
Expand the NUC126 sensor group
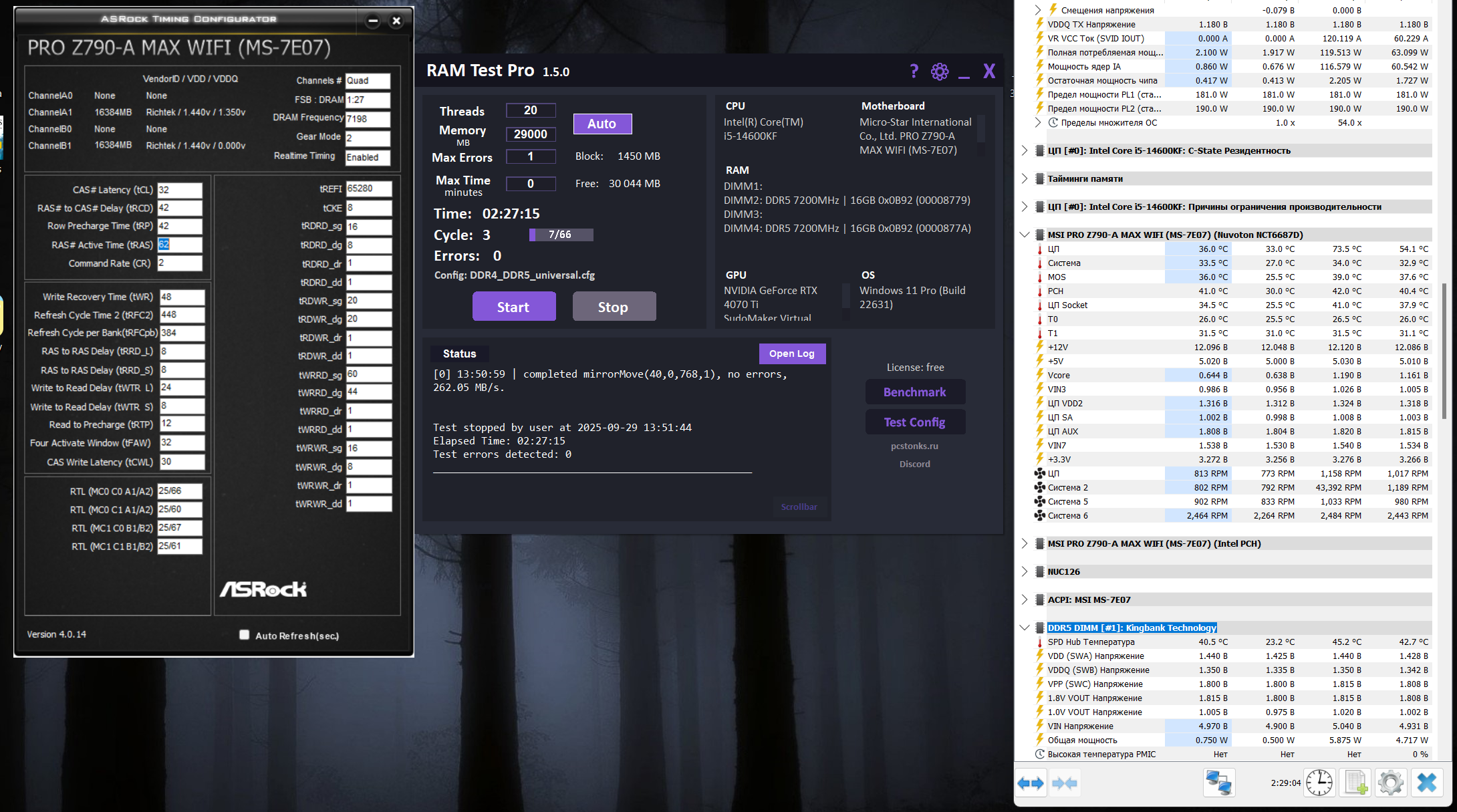pyautogui.click(x=1025, y=571)
